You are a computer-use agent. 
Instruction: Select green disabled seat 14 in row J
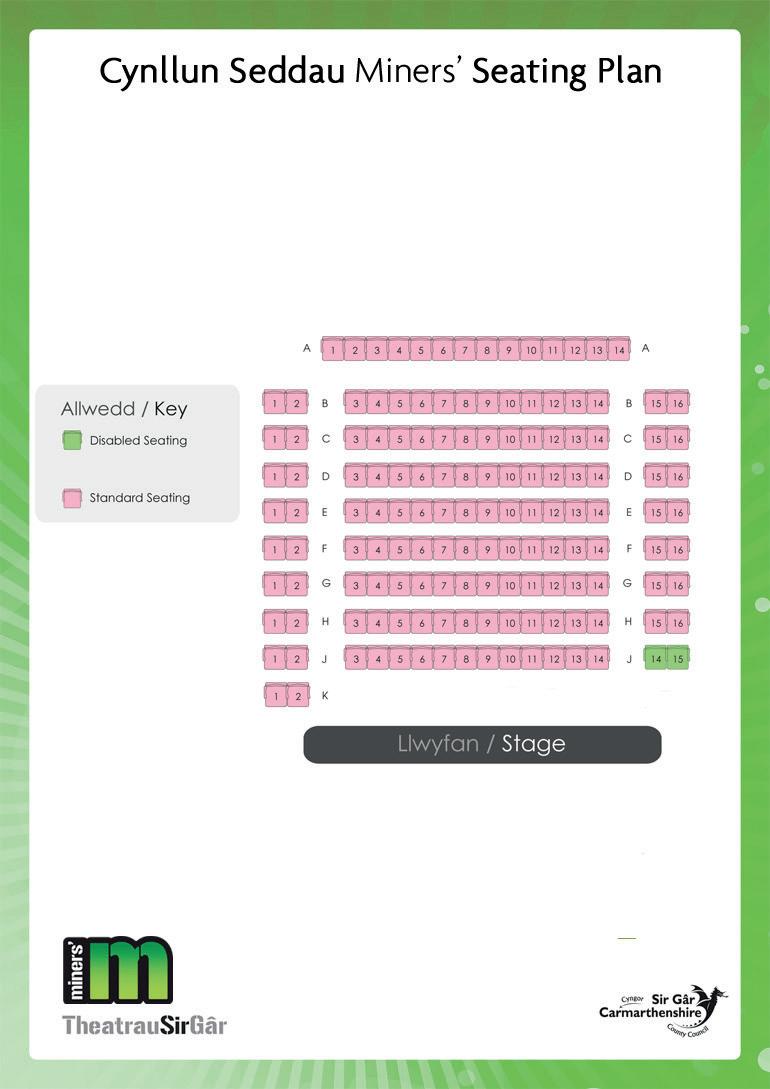[656, 658]
